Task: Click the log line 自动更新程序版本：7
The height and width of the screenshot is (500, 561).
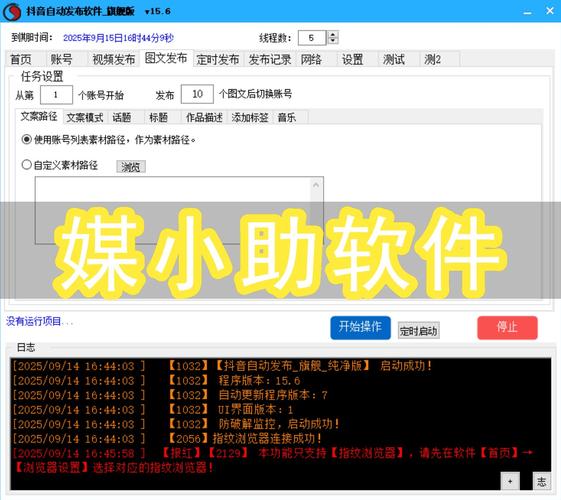Action: (170, 395)
